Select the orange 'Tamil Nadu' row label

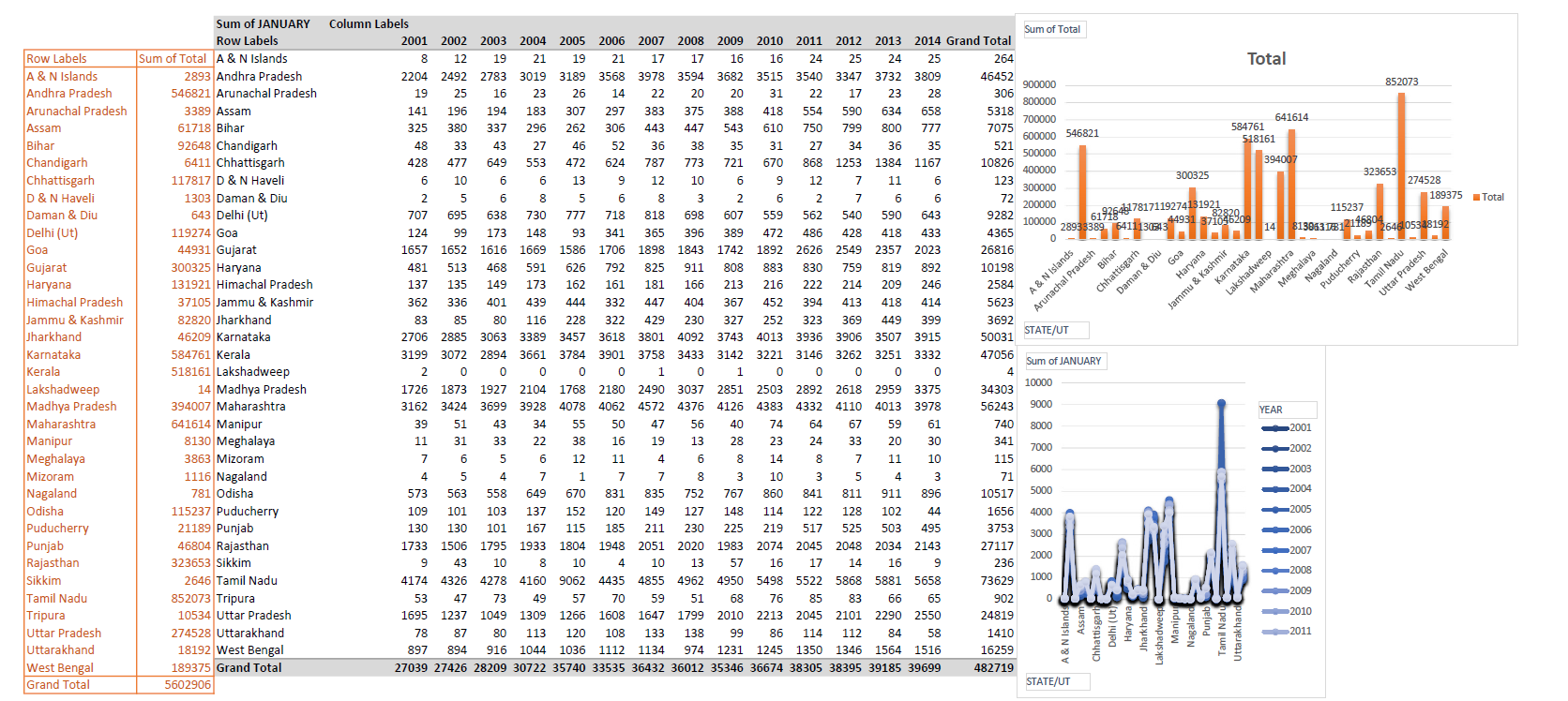point(57,598)
